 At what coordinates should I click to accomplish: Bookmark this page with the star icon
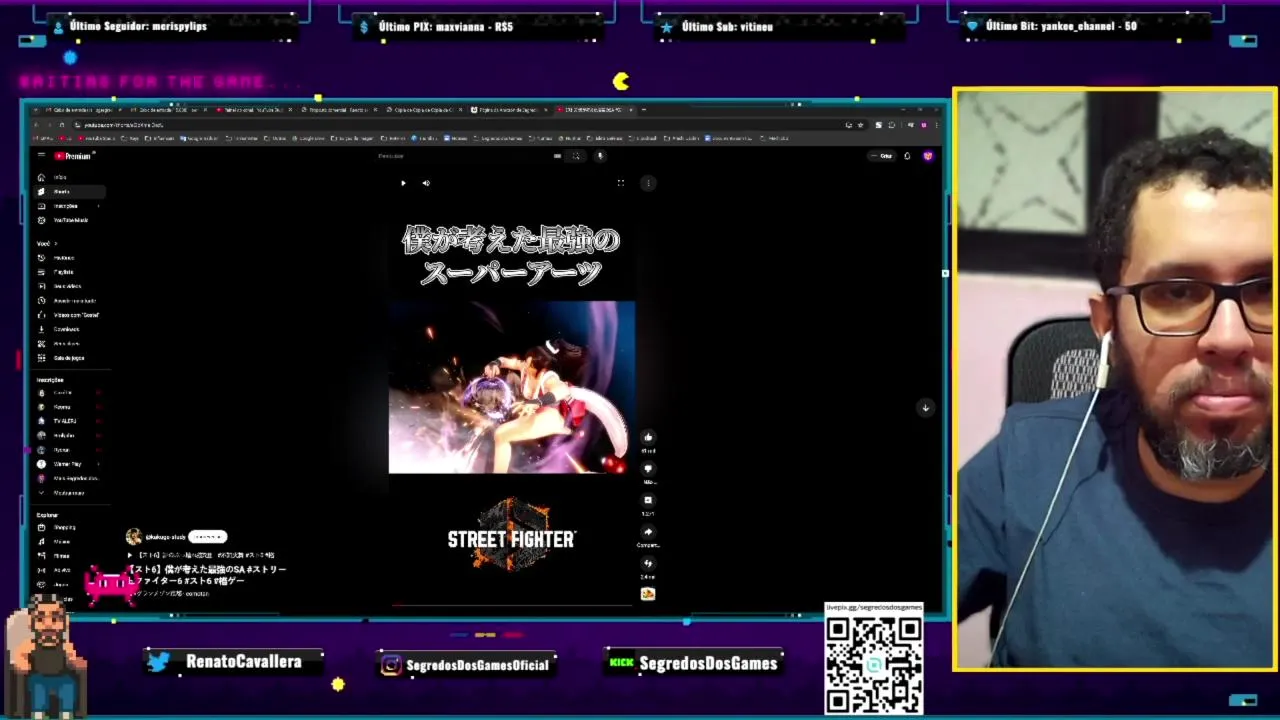pos(861,125)
